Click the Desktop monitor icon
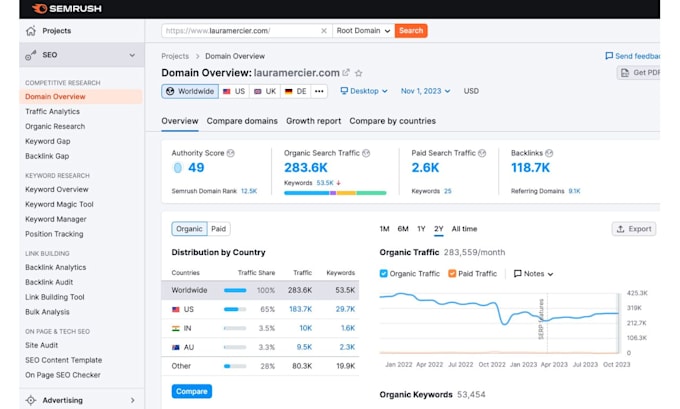 click(344, 91)
